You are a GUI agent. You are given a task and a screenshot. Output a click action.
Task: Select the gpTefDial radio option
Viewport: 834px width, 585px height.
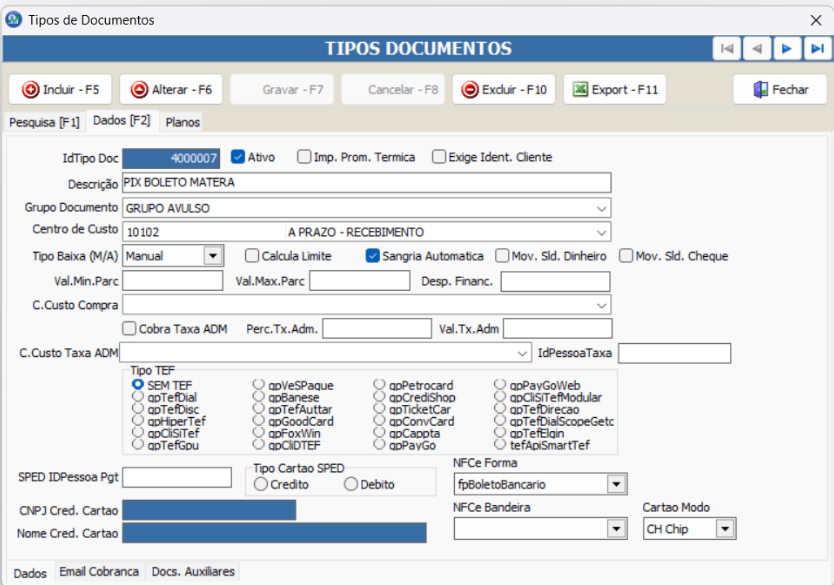pyautogui.click(x=138, y=397)
